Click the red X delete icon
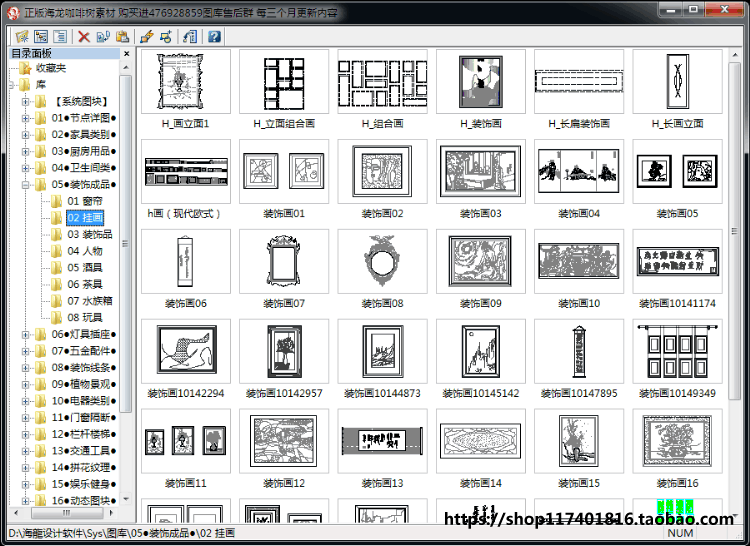750x546 pixels. point(84,36)
